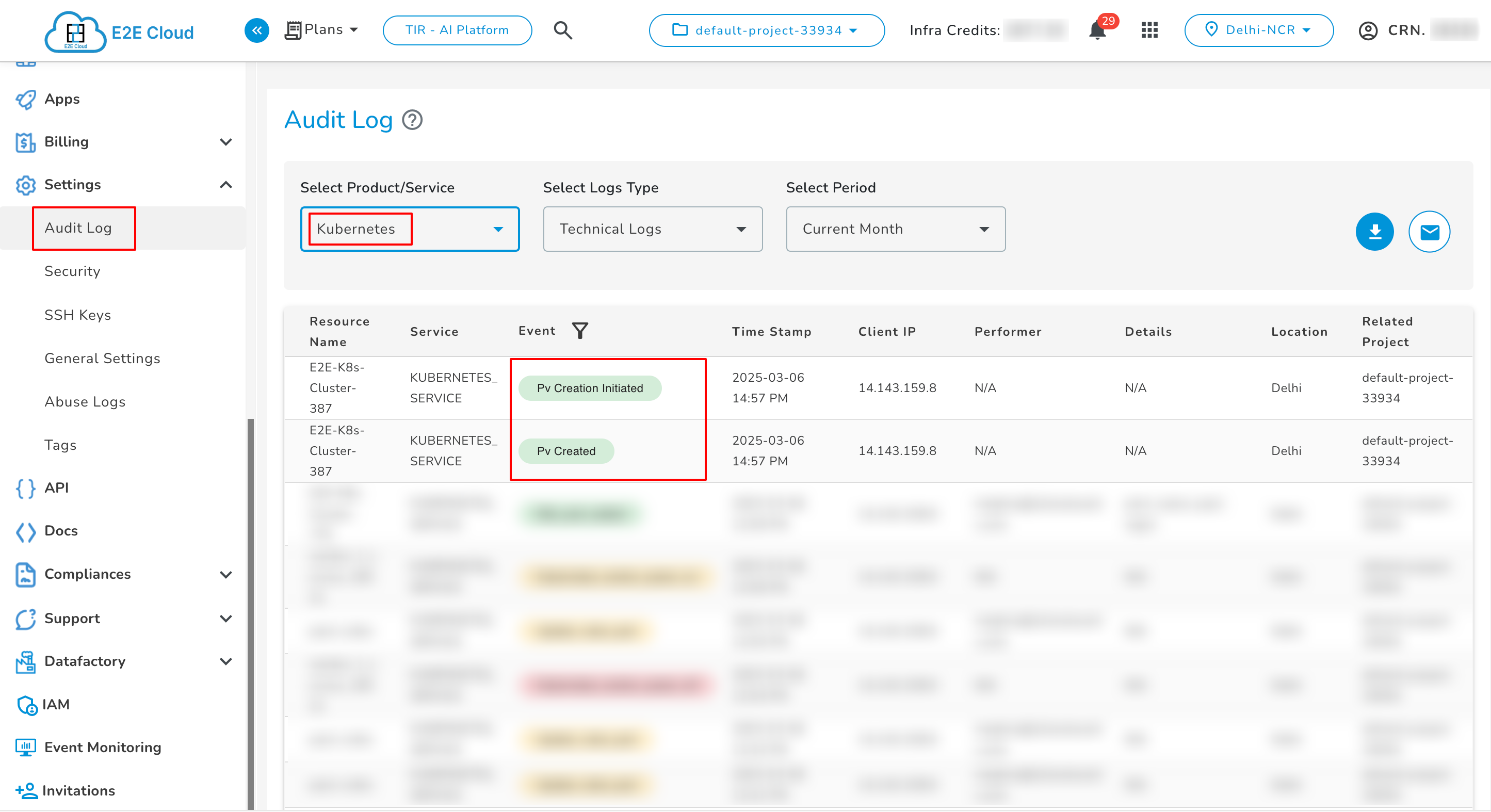Screen dimensions: 1491x812
Task: Open default-project-33934 project selector
Action: point(766,30)
